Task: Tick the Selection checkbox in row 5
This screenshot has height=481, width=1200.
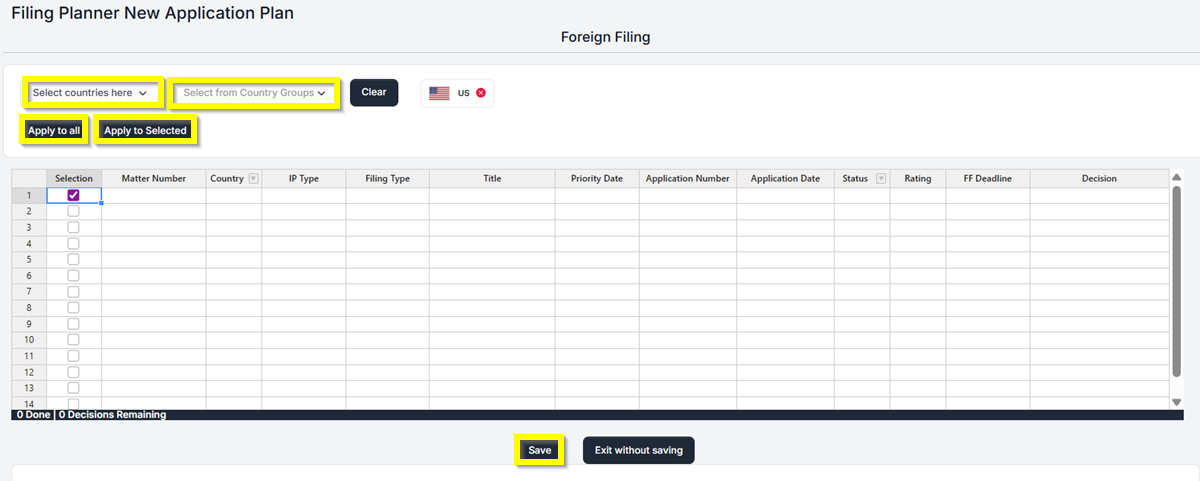Action: pos(73,259)
